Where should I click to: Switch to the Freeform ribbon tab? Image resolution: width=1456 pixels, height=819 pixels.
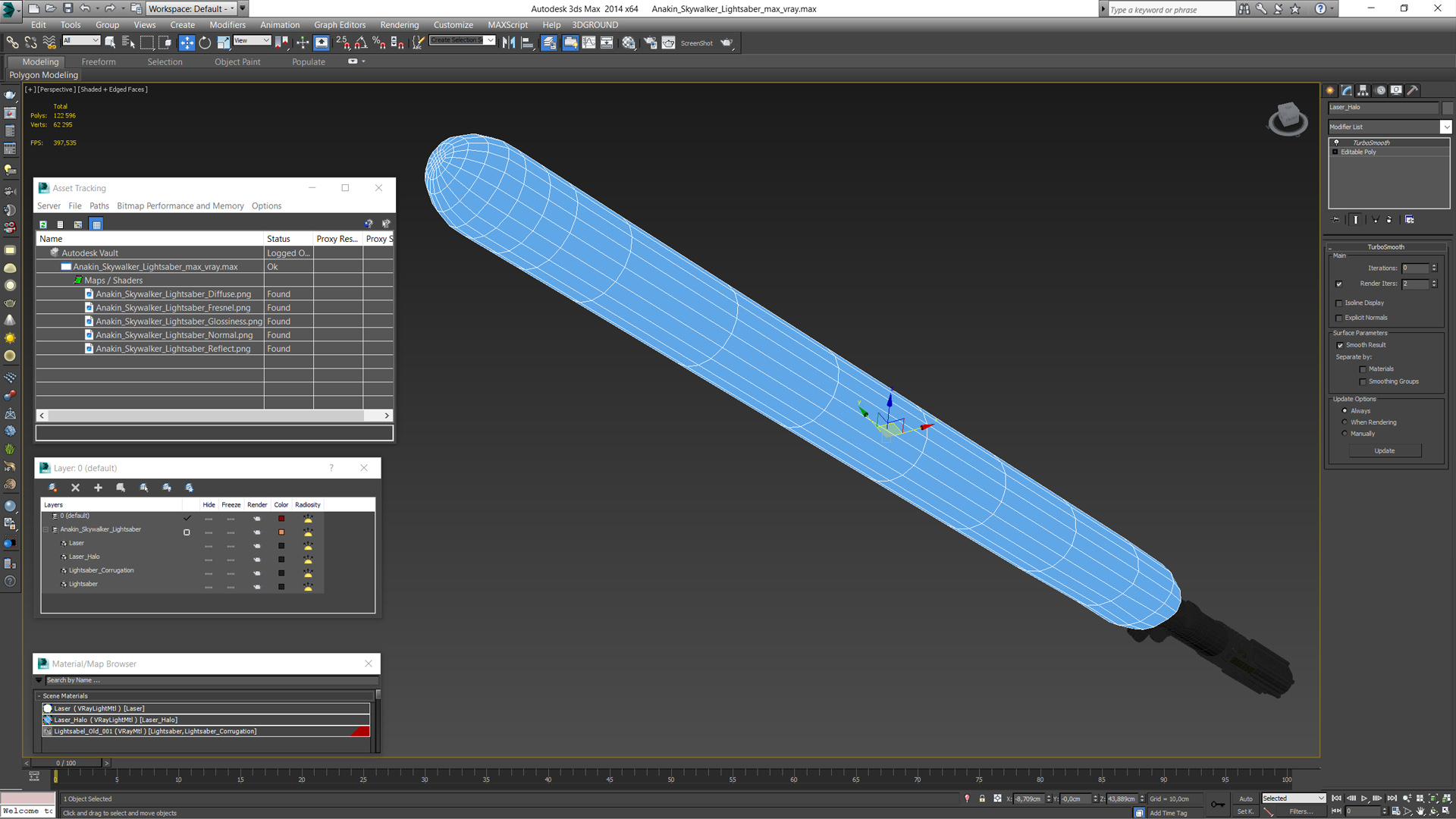click(99, 62)
